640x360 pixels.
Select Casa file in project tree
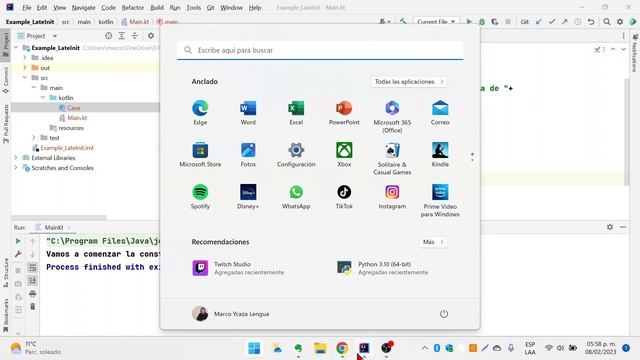coord(73,108)
